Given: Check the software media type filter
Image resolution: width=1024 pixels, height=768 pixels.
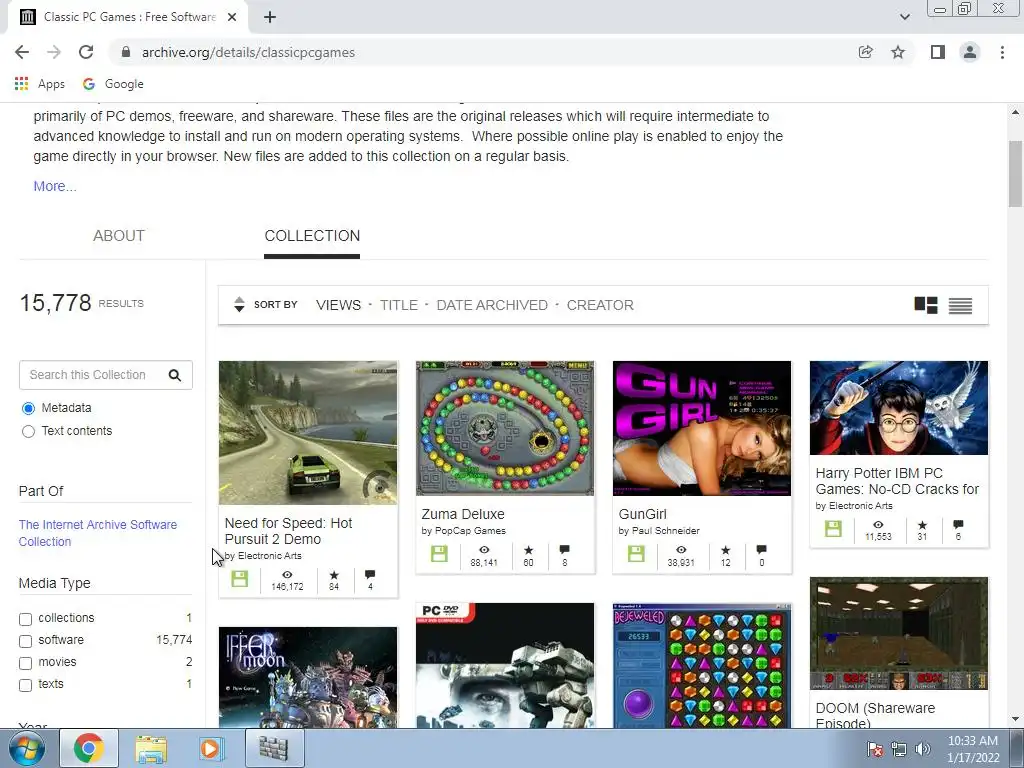Looking at the screenshot, I should [25, 641].
